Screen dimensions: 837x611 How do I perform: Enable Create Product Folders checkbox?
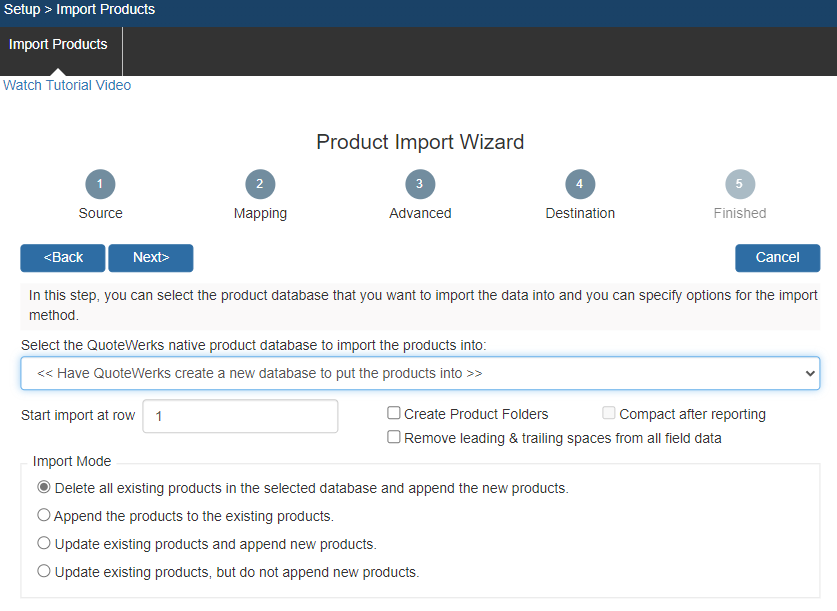394,414
